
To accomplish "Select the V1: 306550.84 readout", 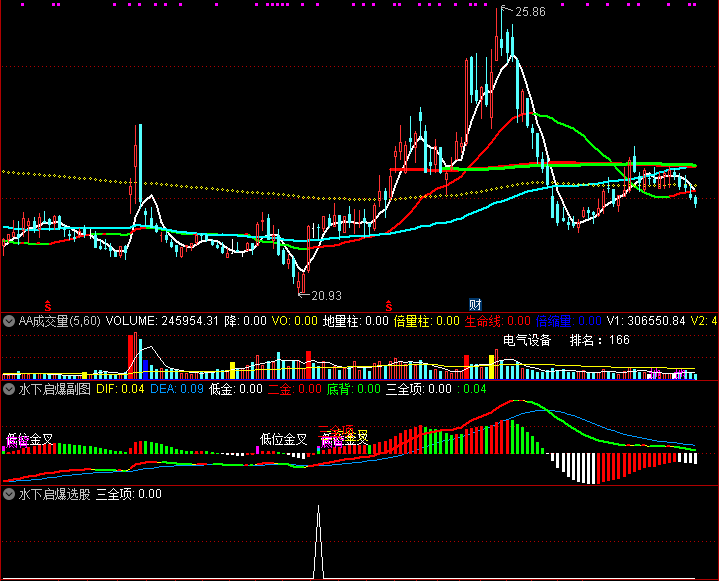I will [x=646, y=321].
